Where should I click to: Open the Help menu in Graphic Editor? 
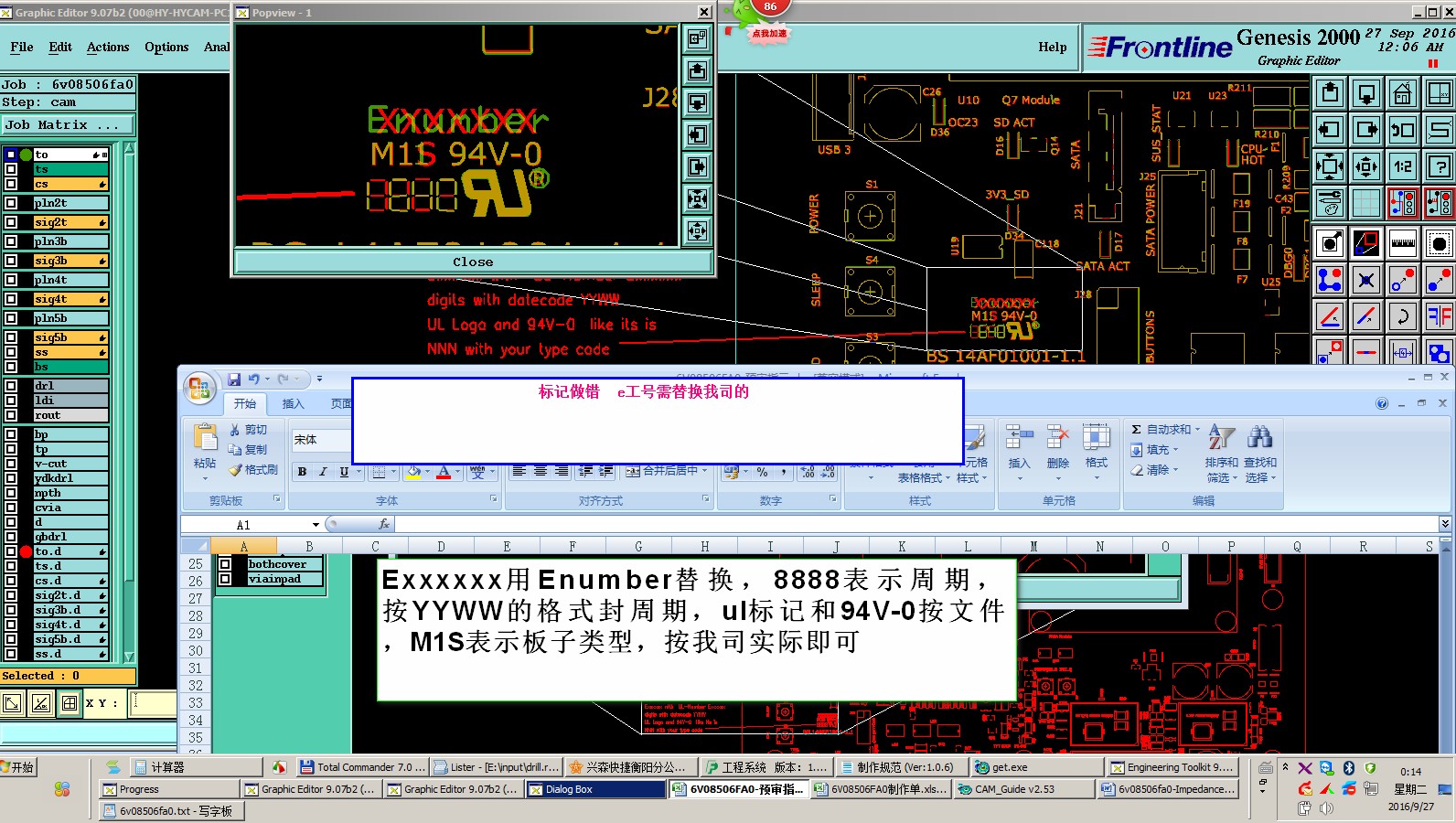(x=1053, y=47)
